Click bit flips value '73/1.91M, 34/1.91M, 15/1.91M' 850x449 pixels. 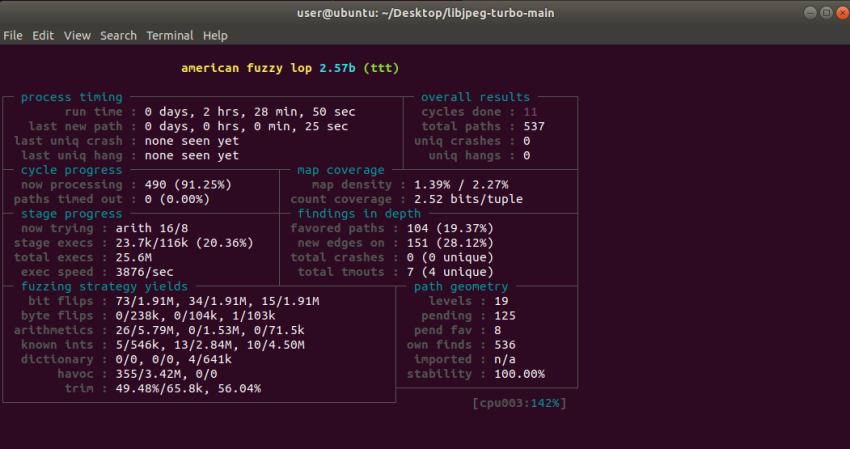217,301
